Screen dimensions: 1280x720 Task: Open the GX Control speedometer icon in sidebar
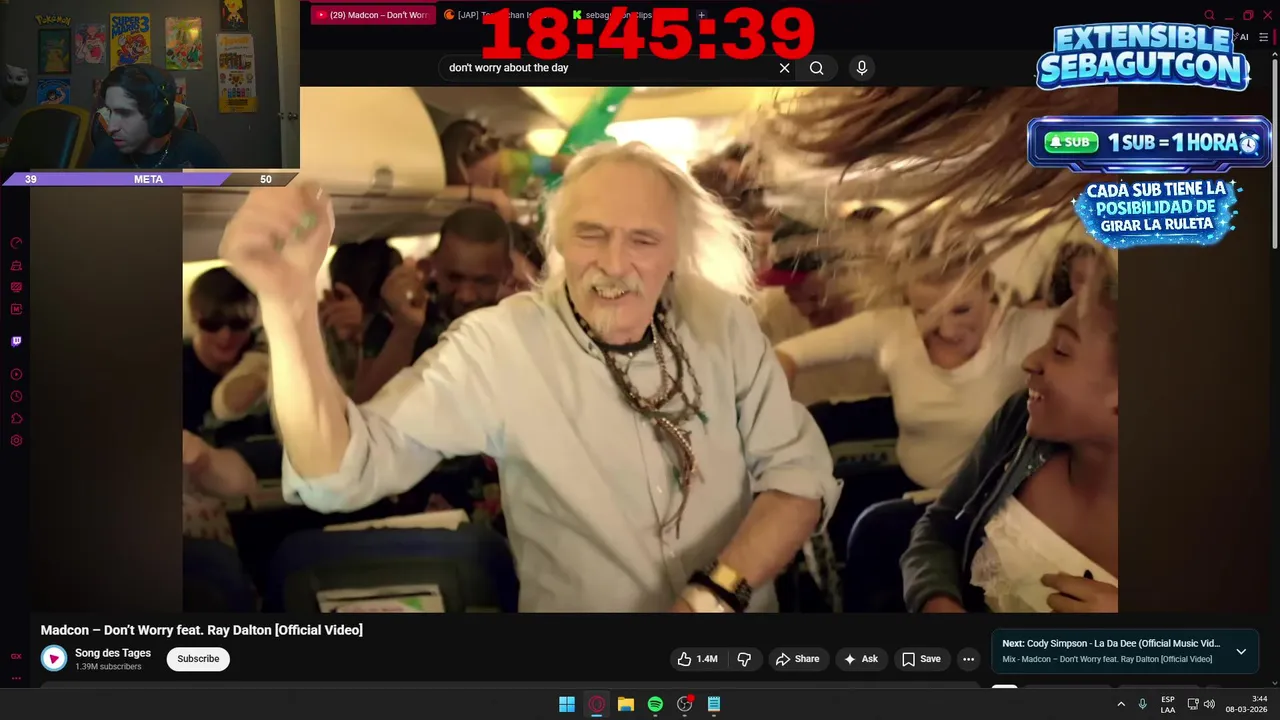coord(16,243)
